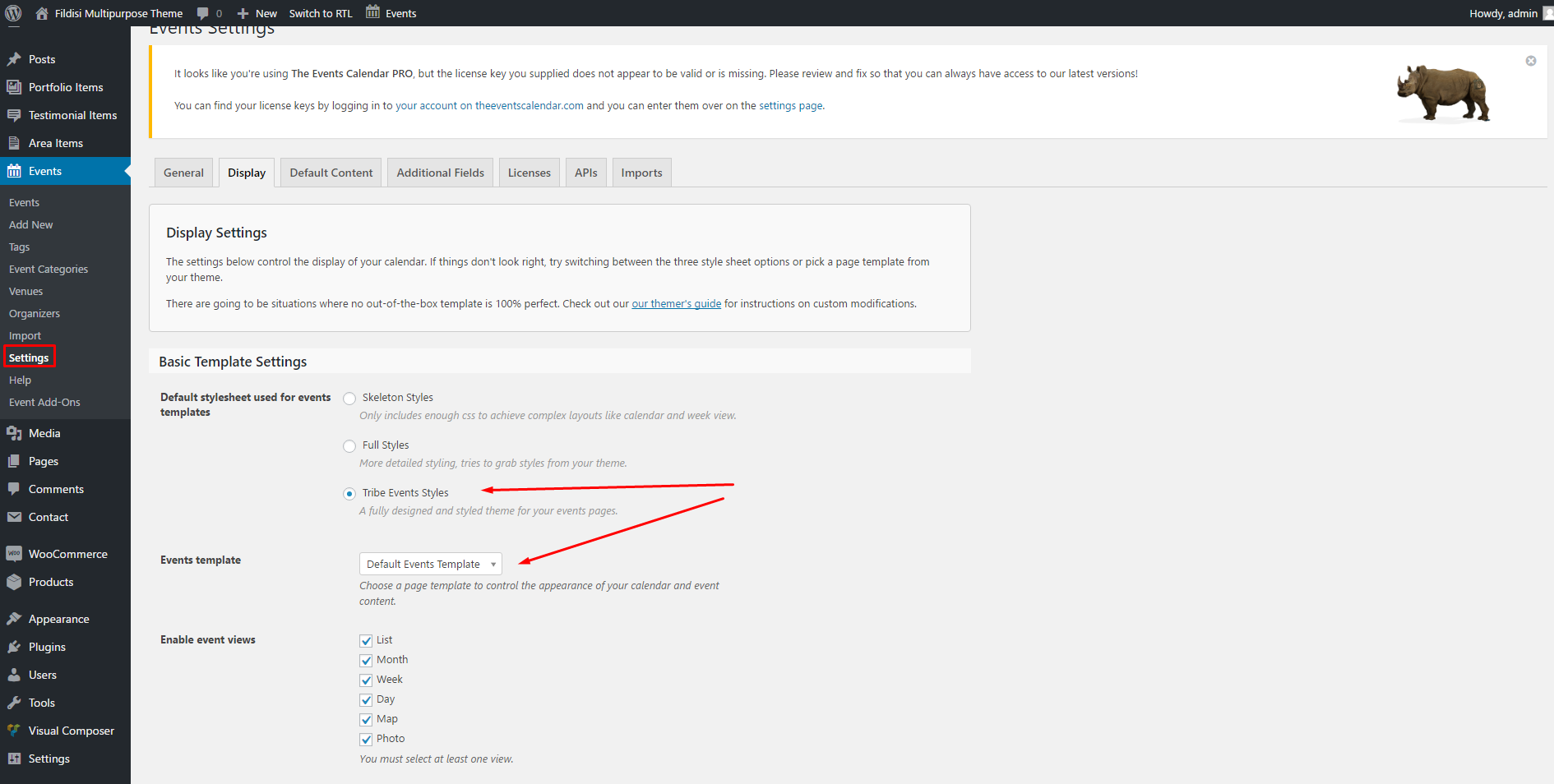Click the Plugins icon in sidebar
This screenshot has width=1554, height=784.
tap(14, 647)
